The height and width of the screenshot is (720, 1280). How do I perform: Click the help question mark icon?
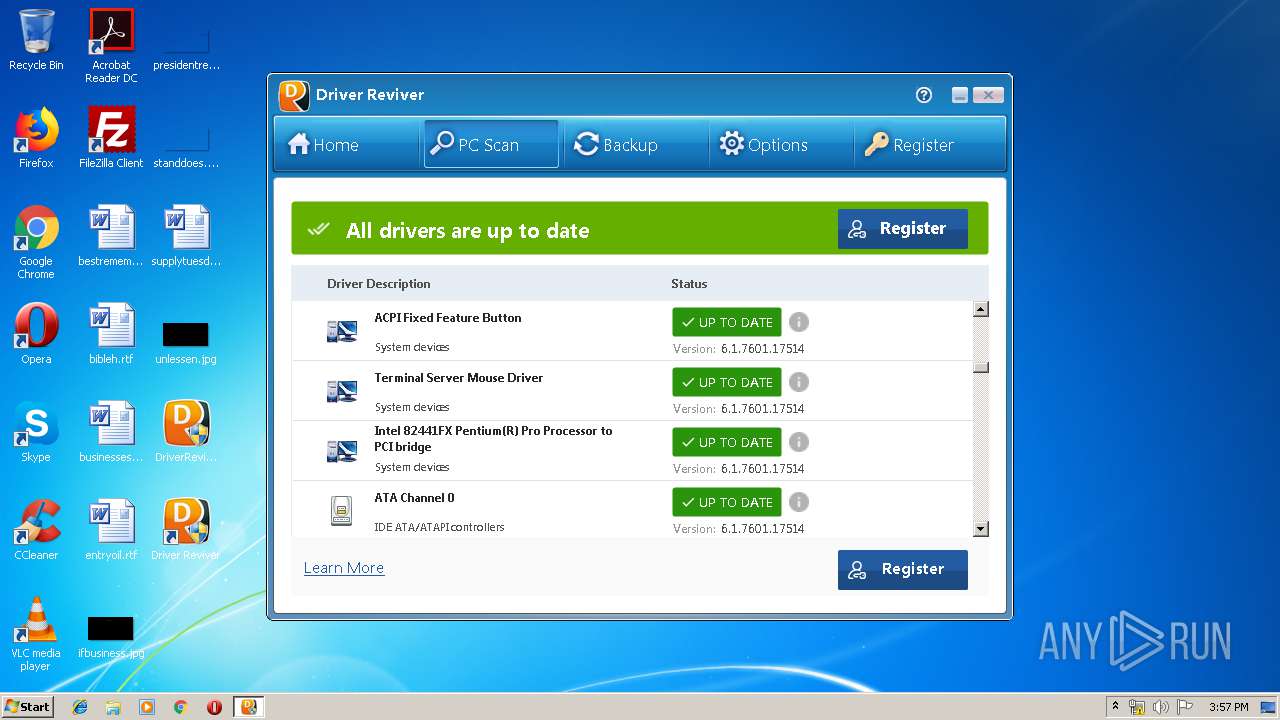point(924,95)
